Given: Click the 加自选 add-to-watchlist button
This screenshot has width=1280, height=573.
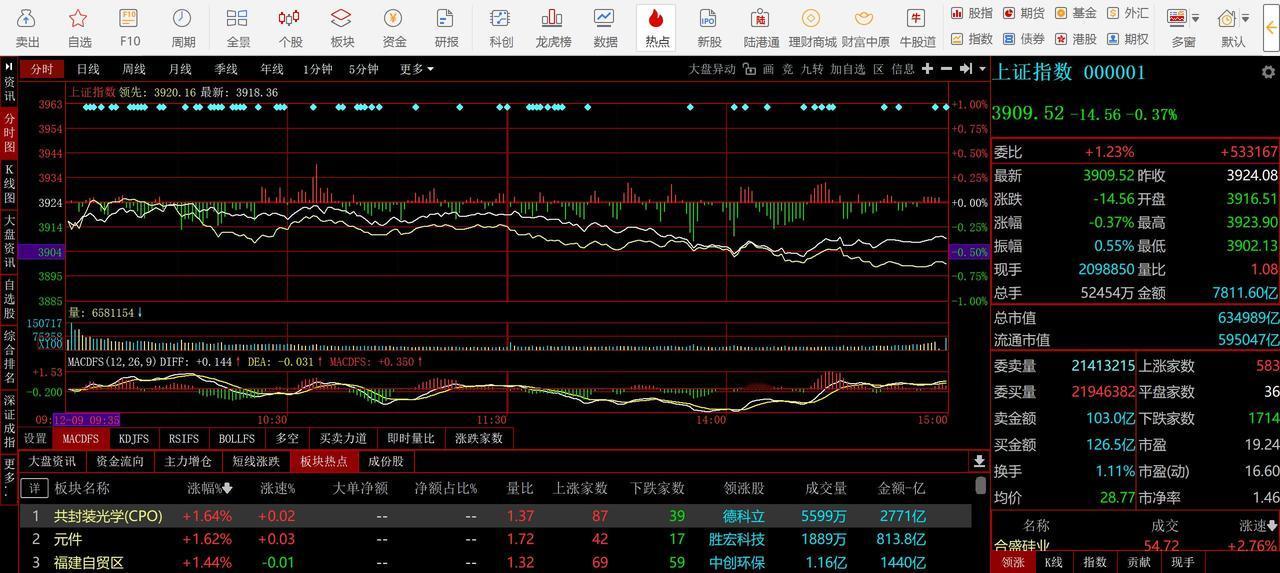Looking at the screenshot, I should [x=847, y=69].
